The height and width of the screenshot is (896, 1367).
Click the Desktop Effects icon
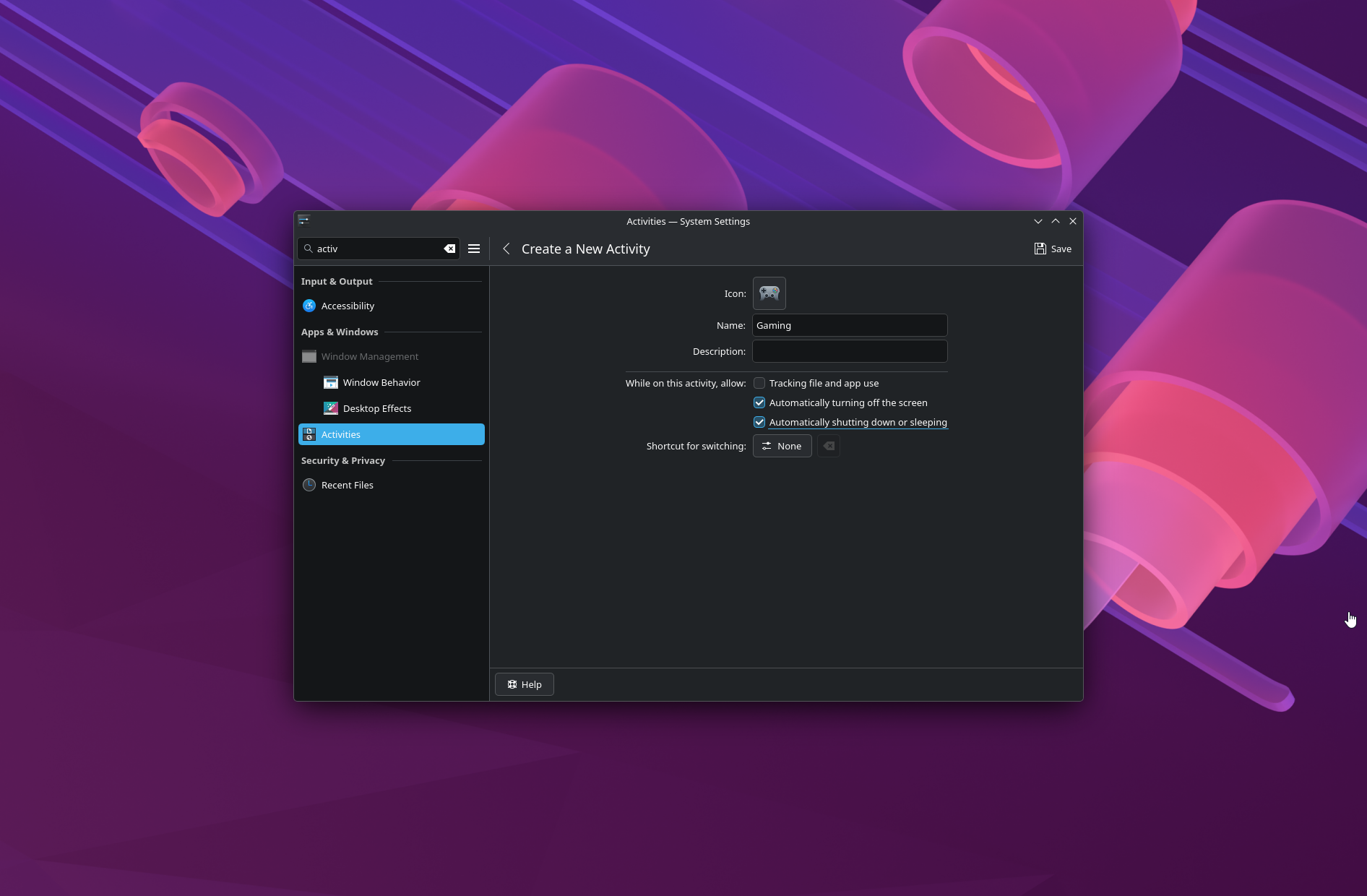pyautogui.click(x=331, y=408)
